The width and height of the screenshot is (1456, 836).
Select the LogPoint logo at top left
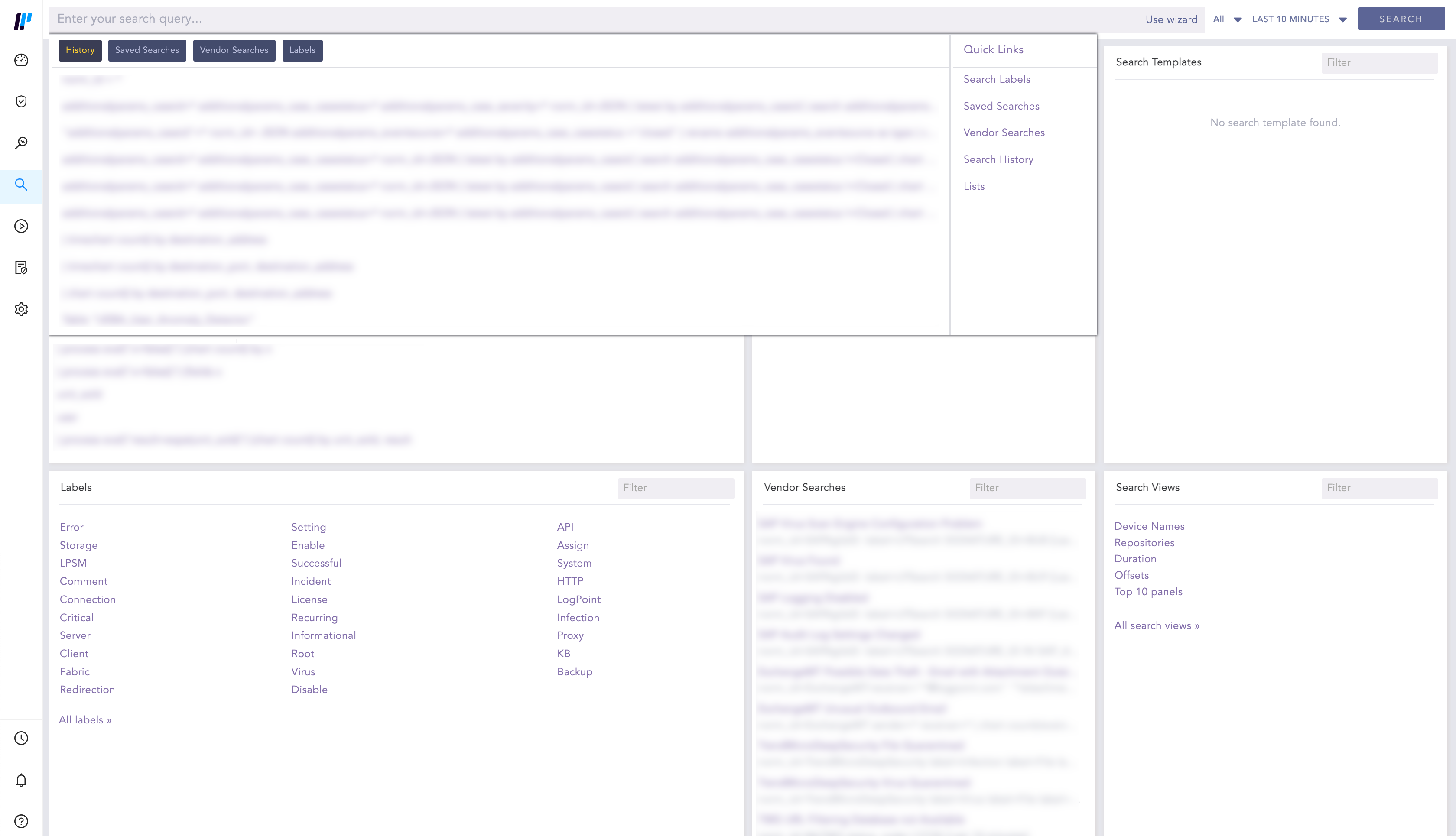21,21
